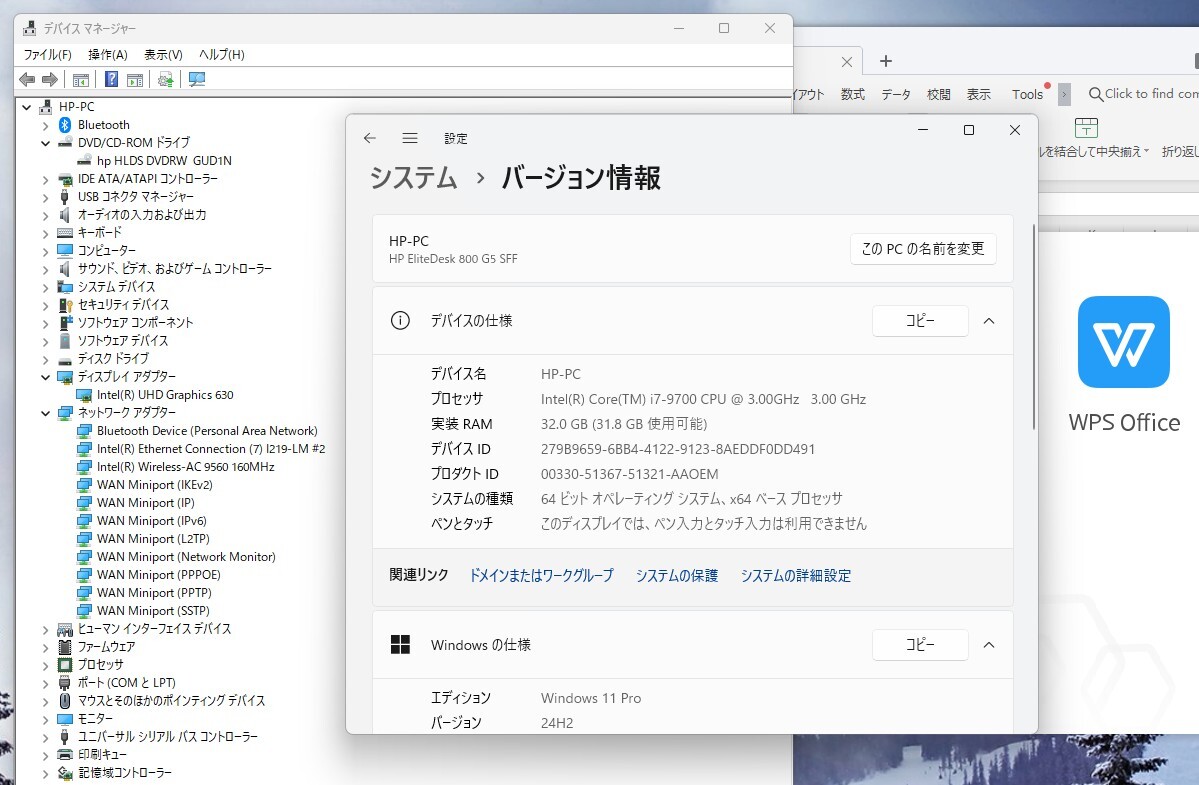
Task: Collapse the DVD/CD-ROM ドライブ node
Action: 45,143
